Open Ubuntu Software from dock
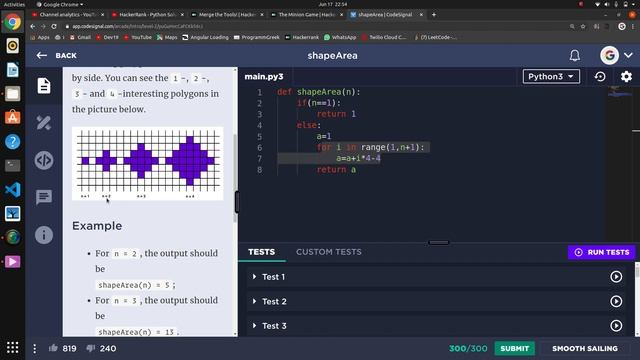Viewport: 640px width, 360px height. pos(13,118)
